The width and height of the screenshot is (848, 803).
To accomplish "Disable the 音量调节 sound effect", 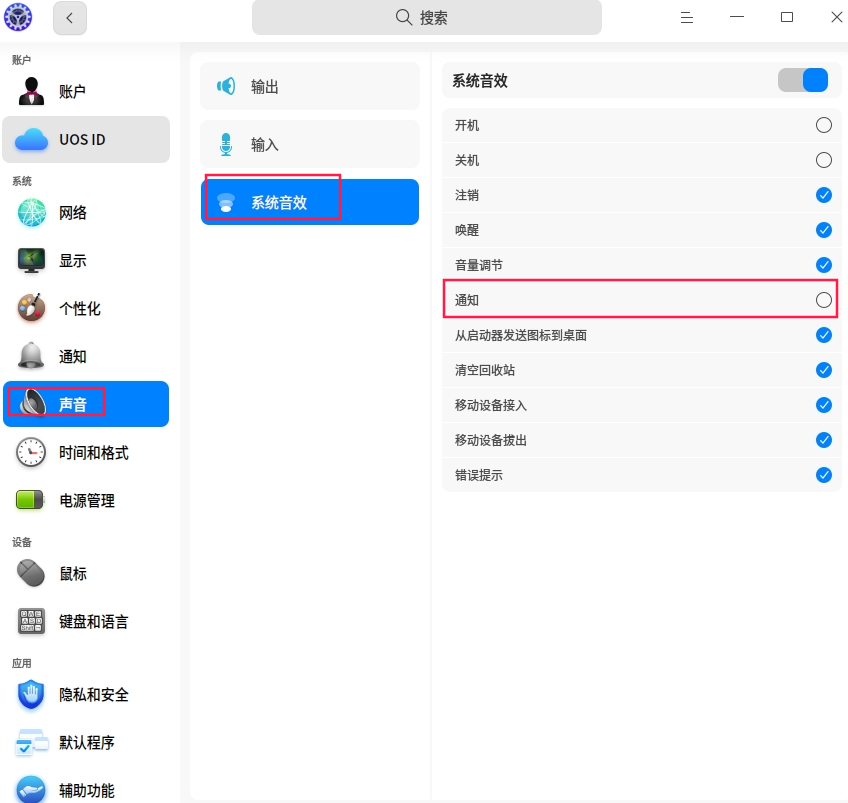I will 824,265.
